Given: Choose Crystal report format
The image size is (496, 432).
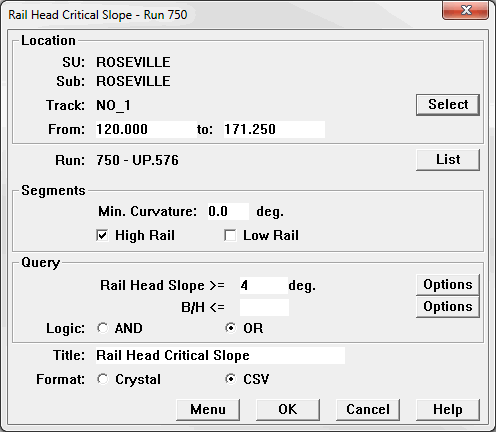Looking at the screenshot, I should (102, 379).
